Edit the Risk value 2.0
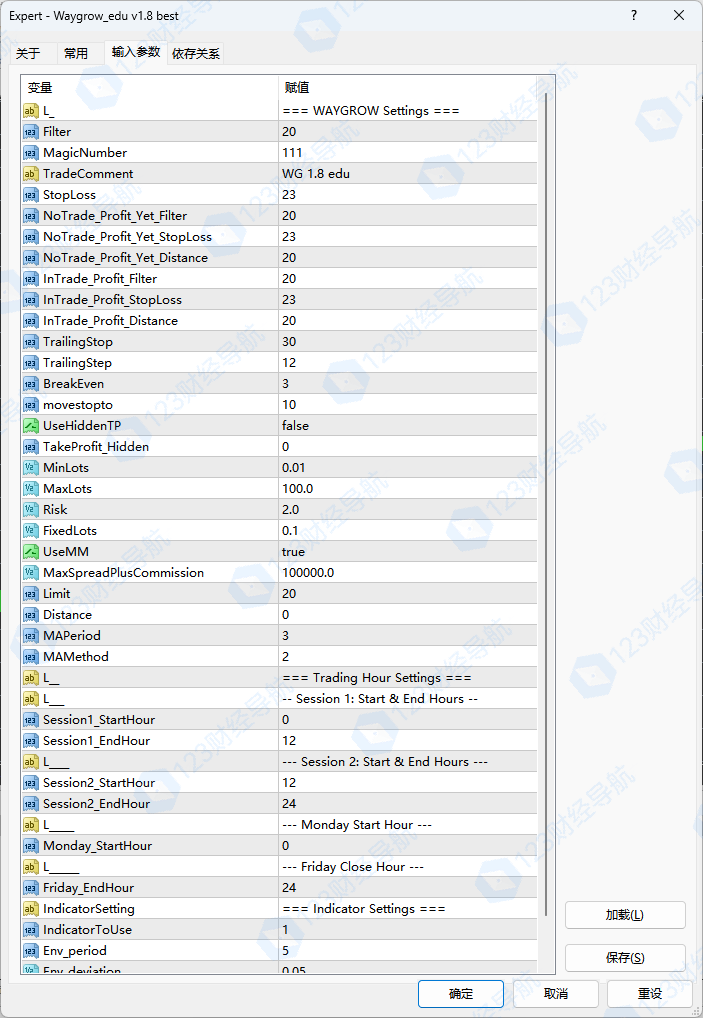Image resolution: width=703 pixels, height=1018 pixels. [x=408, y=510]
